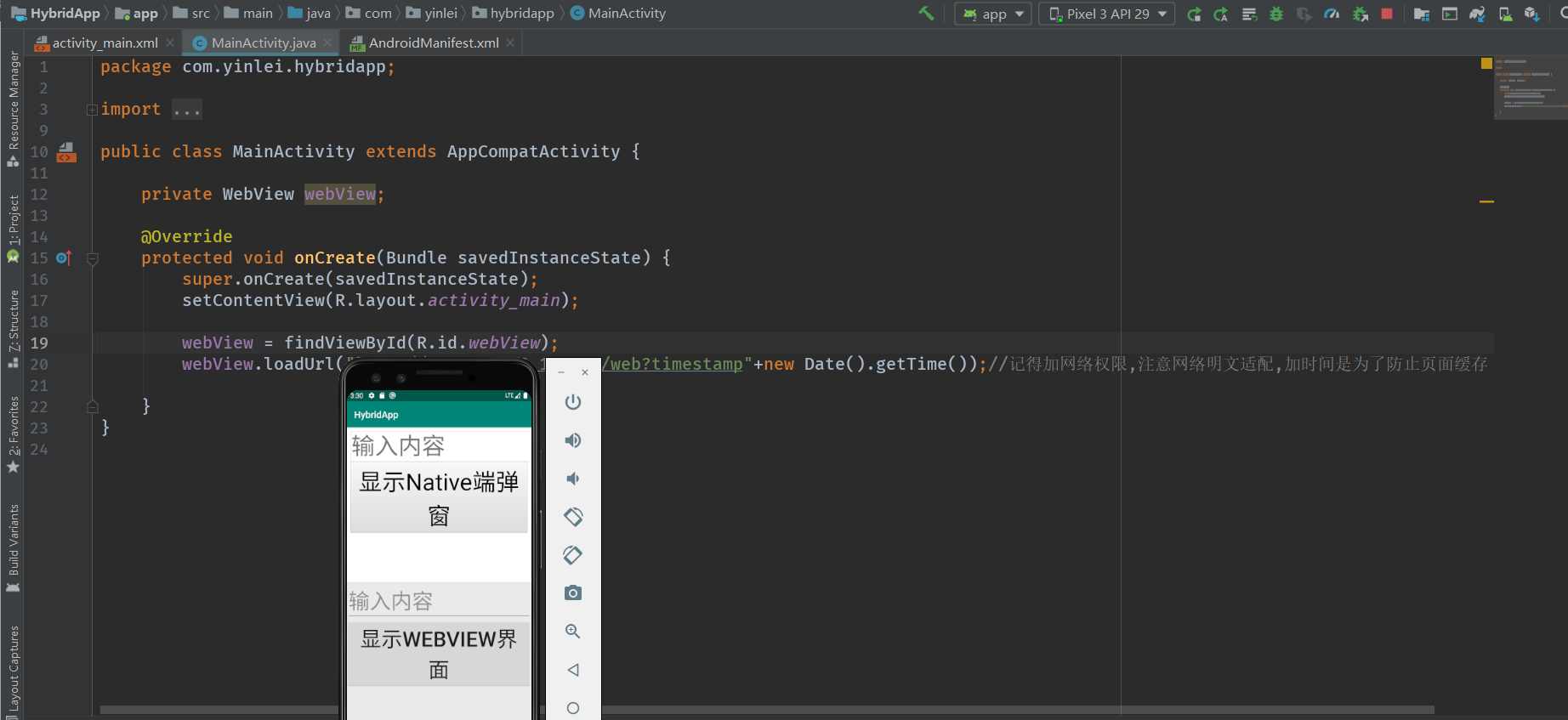Viewport: 1568px width, 720px height.
Task: Start debugging with the green bug icon
Action: click(x=1276, y=14)
